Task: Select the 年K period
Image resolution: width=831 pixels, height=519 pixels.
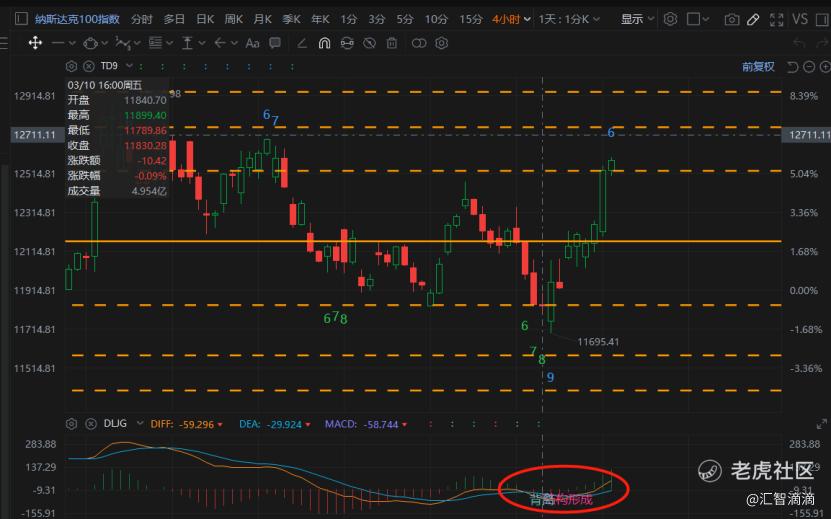Action: point(320,20)
